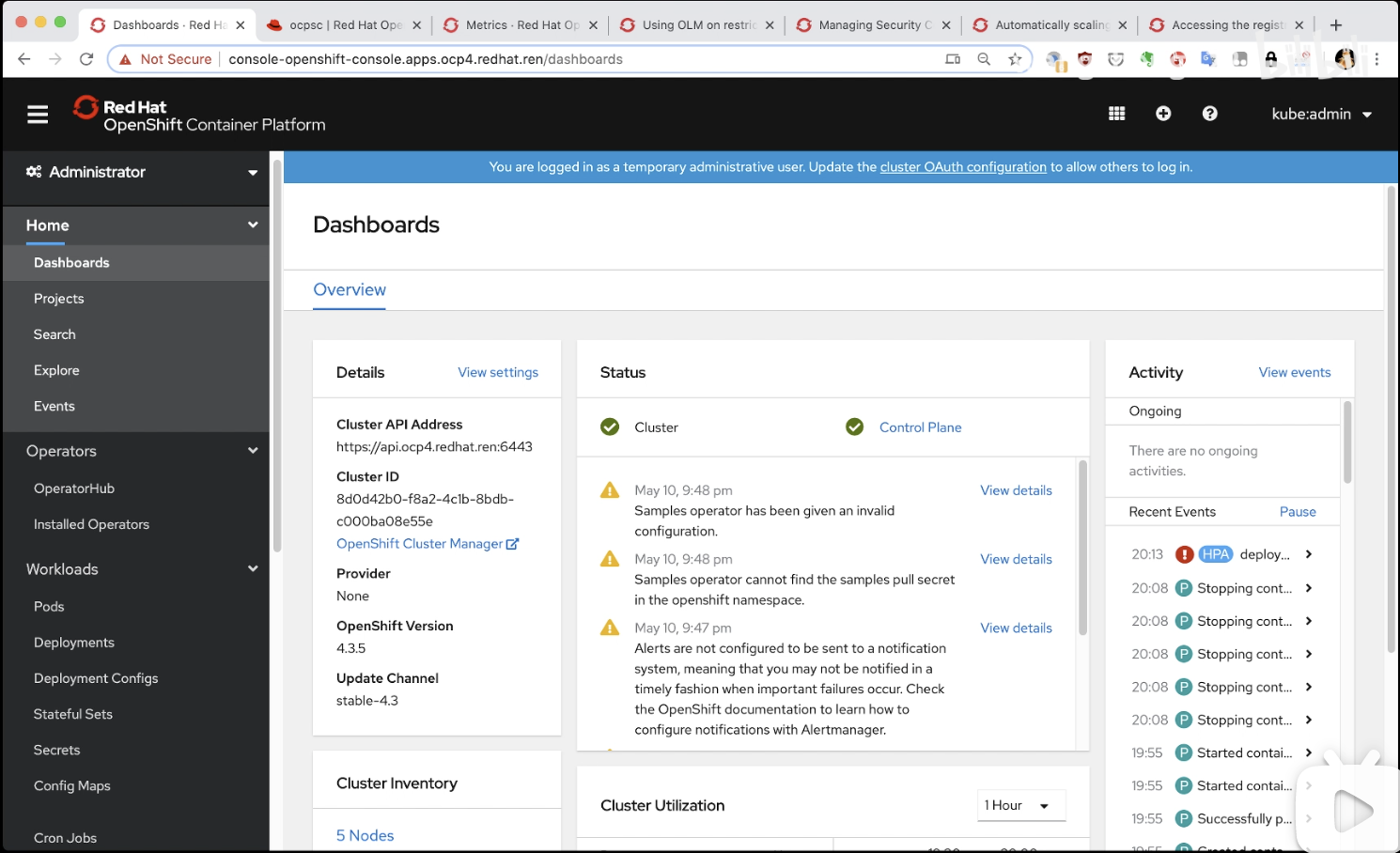The width and height of the screenshot is (1400, 853).
Task: Open the help question mark menu
Action: pyautogui.click(x=1210, y=114)
